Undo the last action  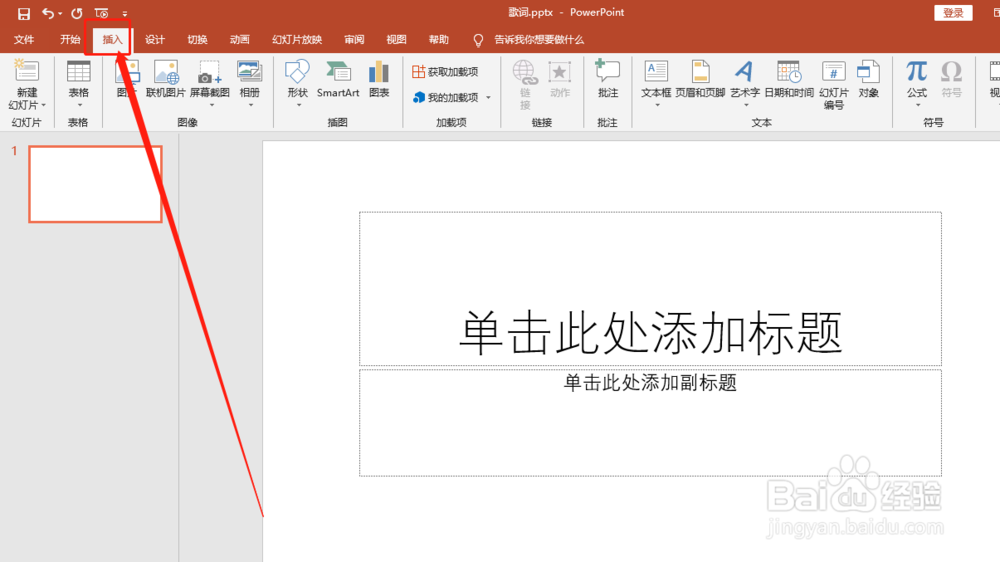tap(47, 13)
